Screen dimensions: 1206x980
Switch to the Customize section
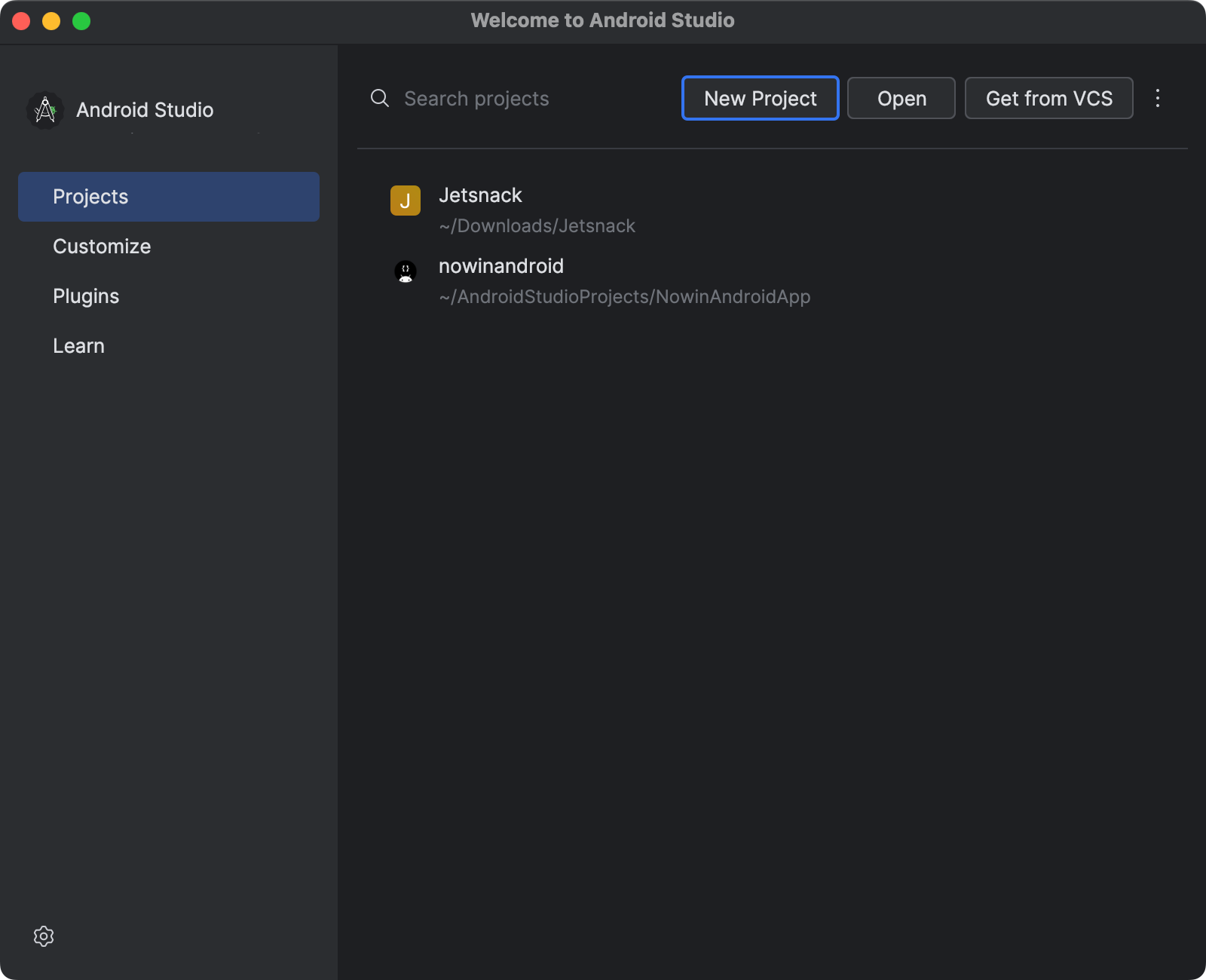coord(102,246)
